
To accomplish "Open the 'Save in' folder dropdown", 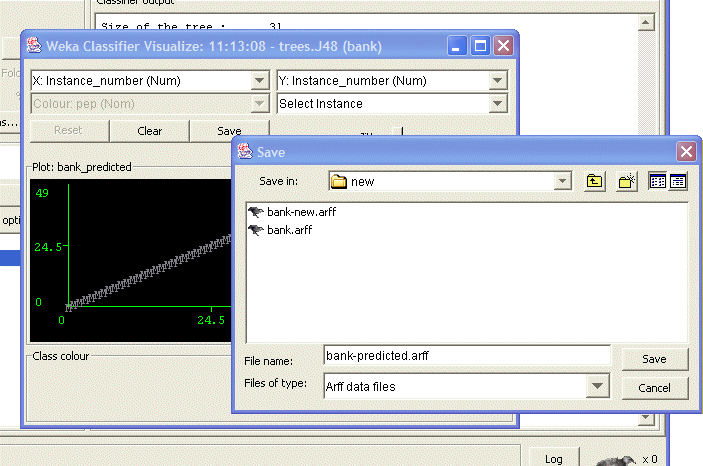I will (562, 182).
